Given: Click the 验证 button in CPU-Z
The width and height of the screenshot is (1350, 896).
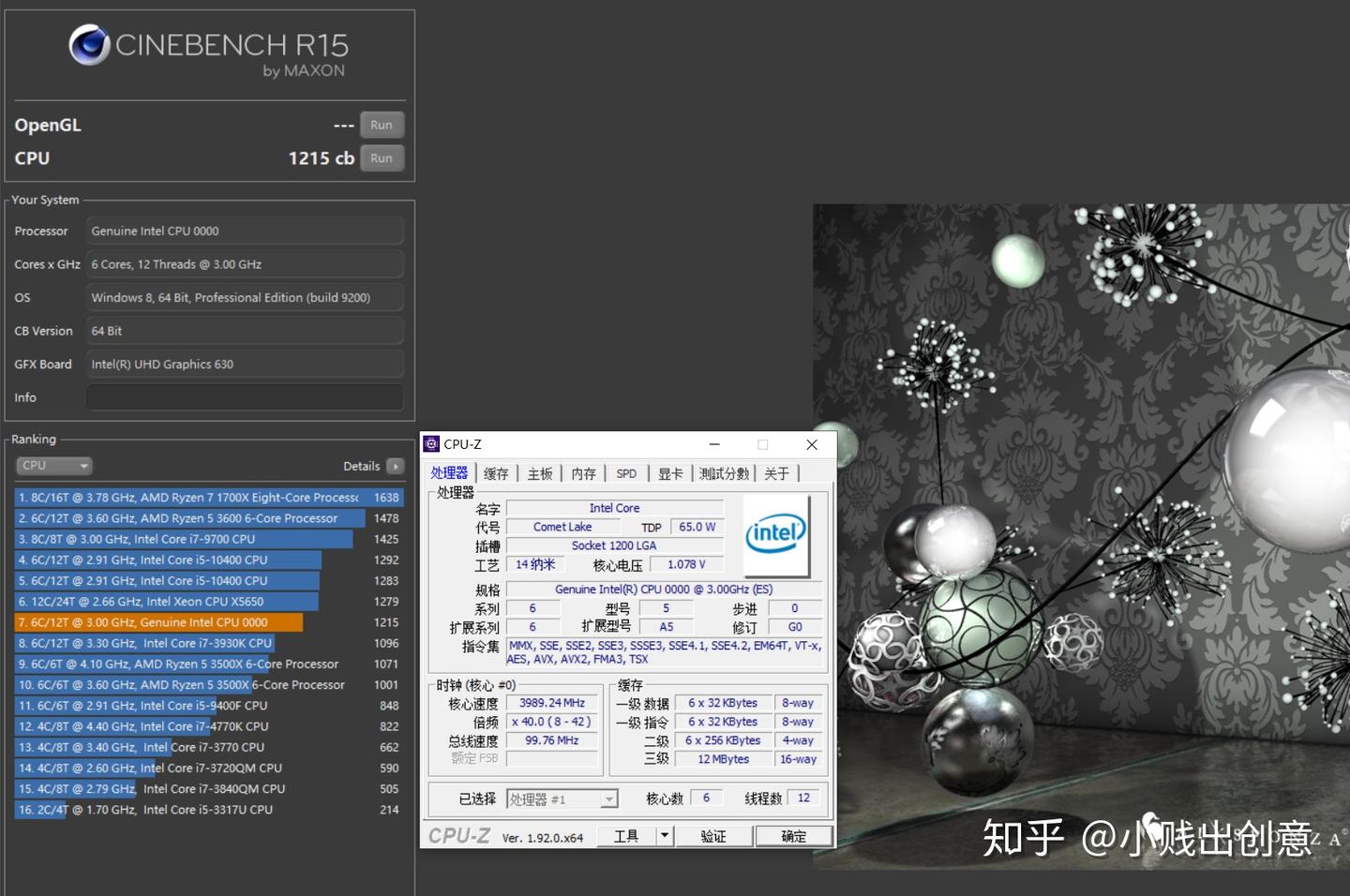Looking at the screenshot, I should coord(713,836).
